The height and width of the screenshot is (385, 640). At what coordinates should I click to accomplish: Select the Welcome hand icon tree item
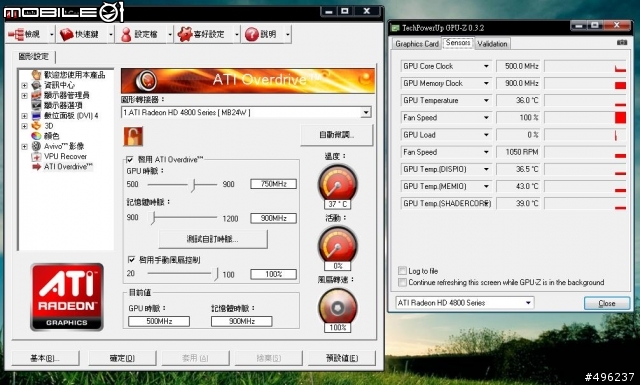click(x=37, y=75)
